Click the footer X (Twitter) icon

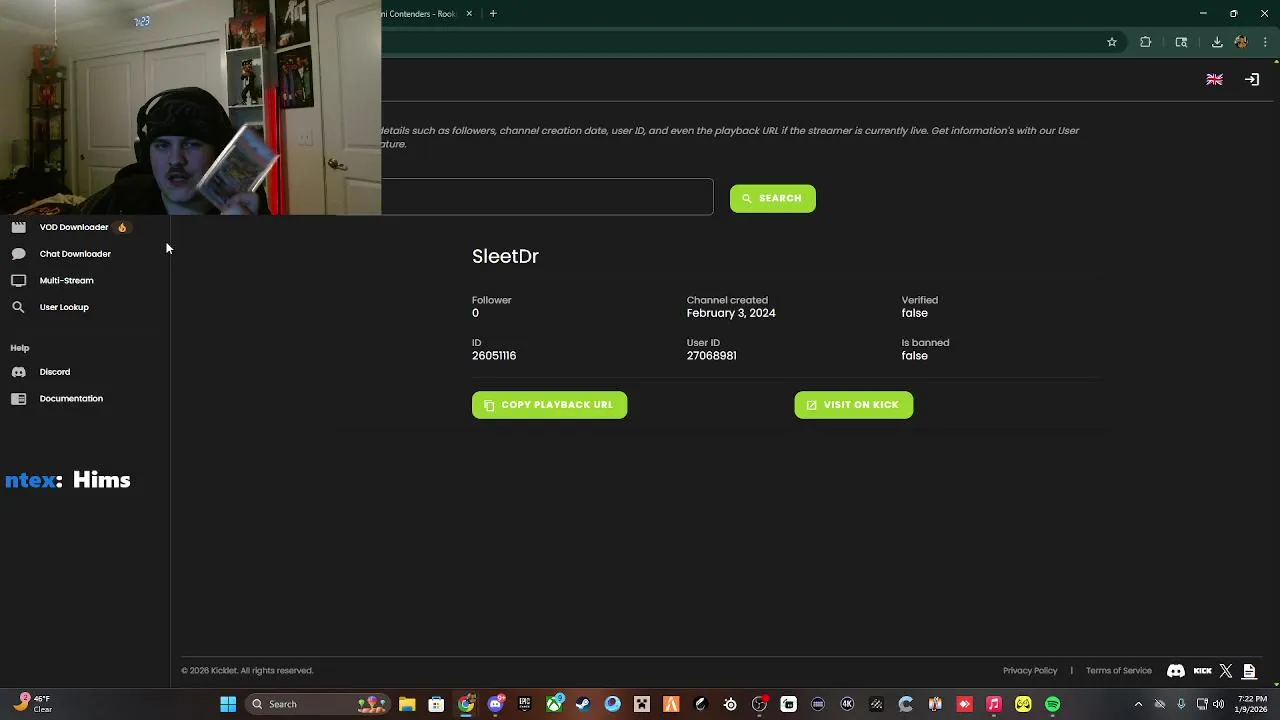pyautogui.click(x=1226, y=671)
